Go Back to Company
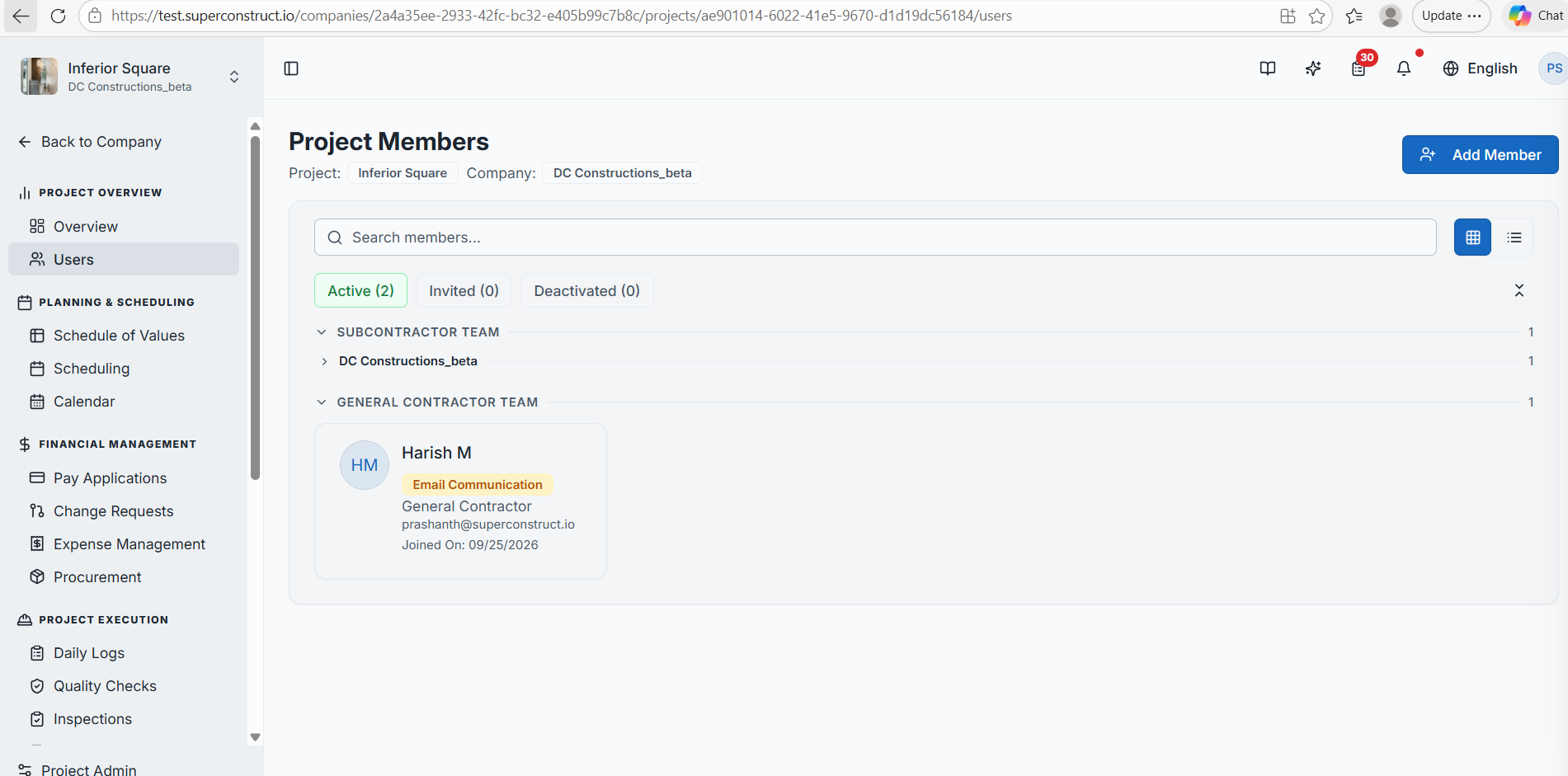1568x776 pixels. (90, 142)
